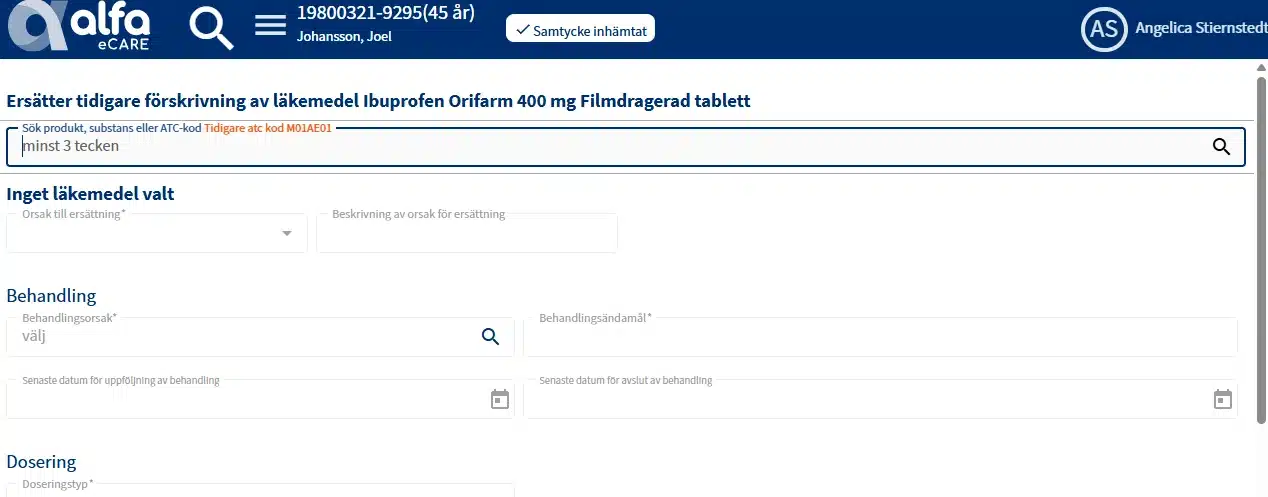Click the alfa eCARE logo
1268x497 pixels.
pos(78,27)
